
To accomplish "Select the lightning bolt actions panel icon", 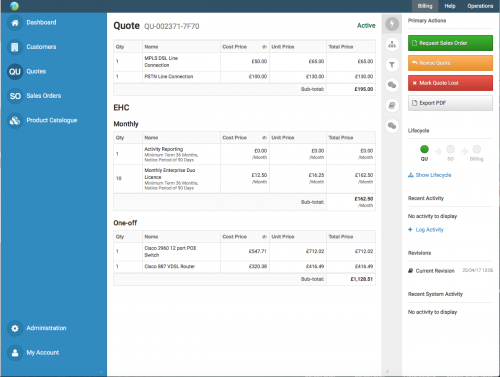I will pos(392,24).
